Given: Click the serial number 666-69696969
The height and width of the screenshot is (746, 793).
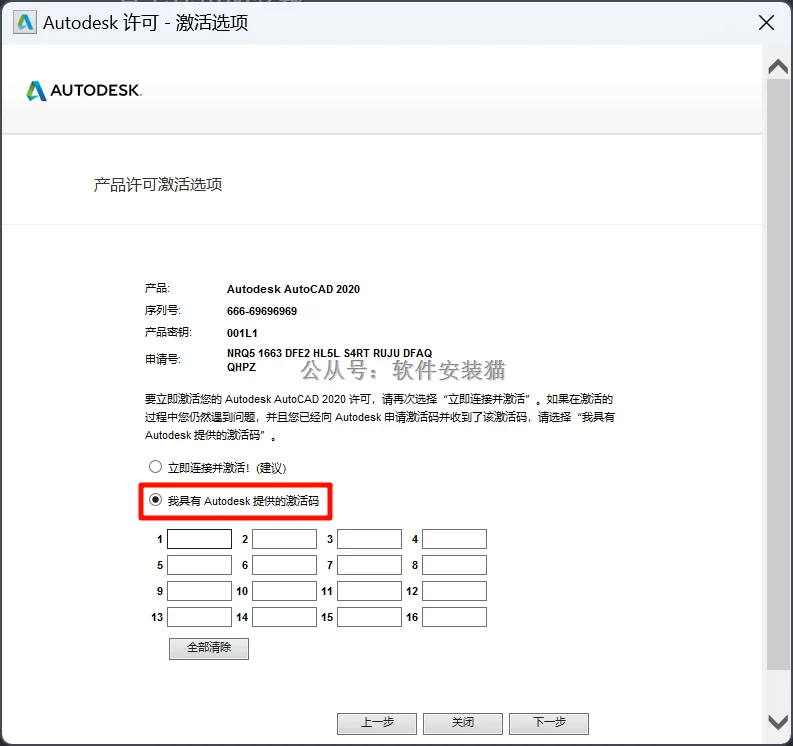Looking at the screenshot, I should 262,311.
